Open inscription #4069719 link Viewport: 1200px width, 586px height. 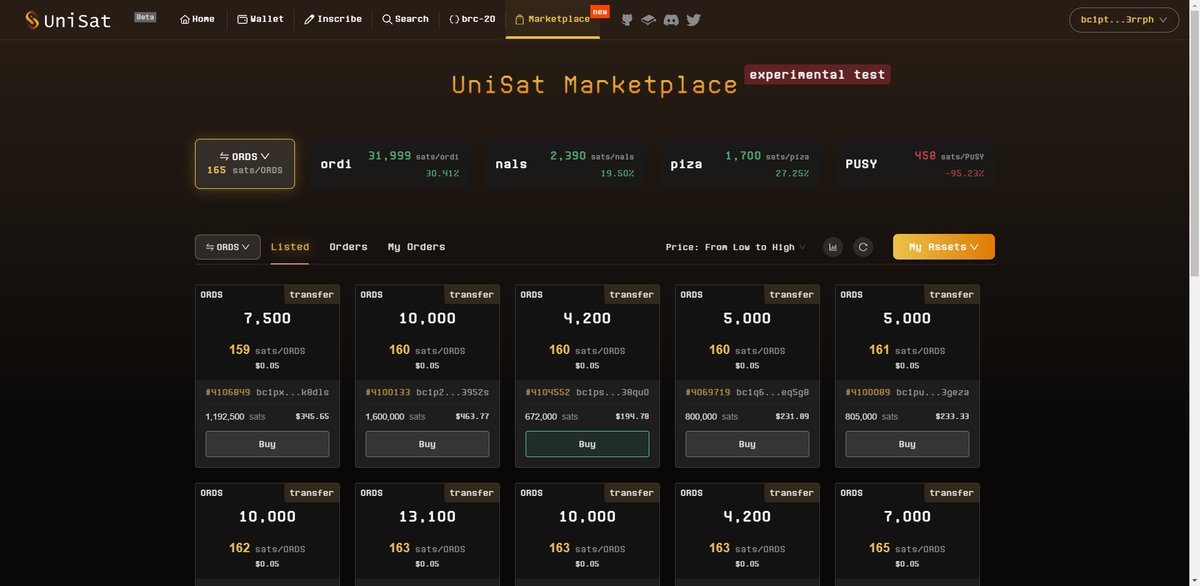coord(708,392)
